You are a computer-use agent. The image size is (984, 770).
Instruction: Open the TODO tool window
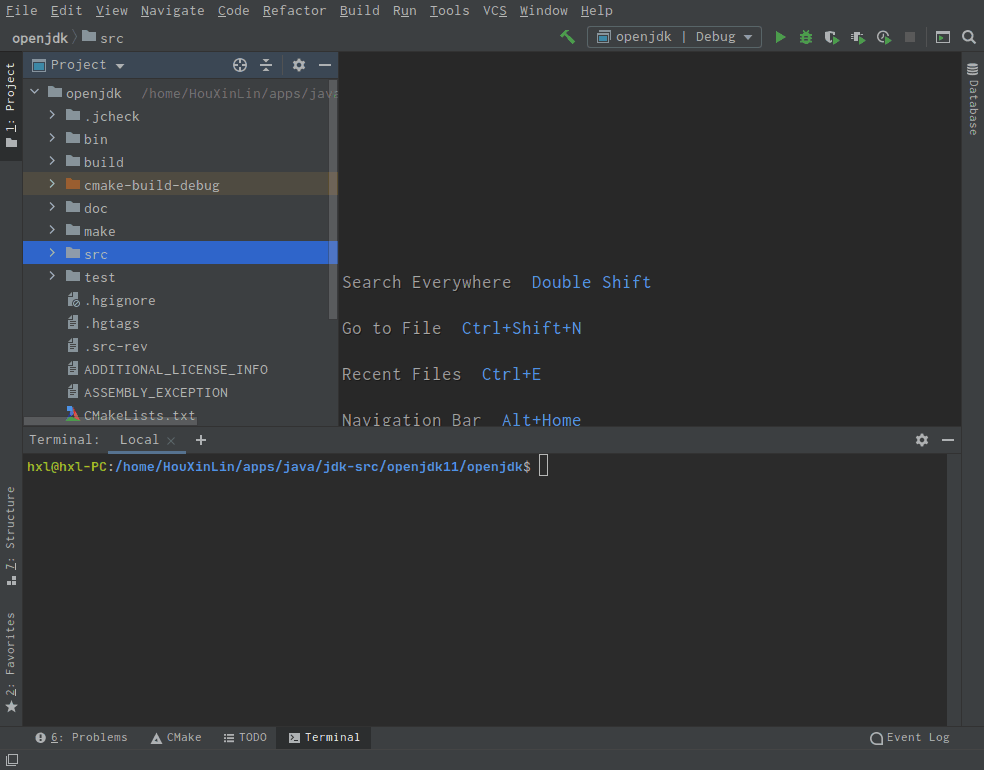coord(245,737)
